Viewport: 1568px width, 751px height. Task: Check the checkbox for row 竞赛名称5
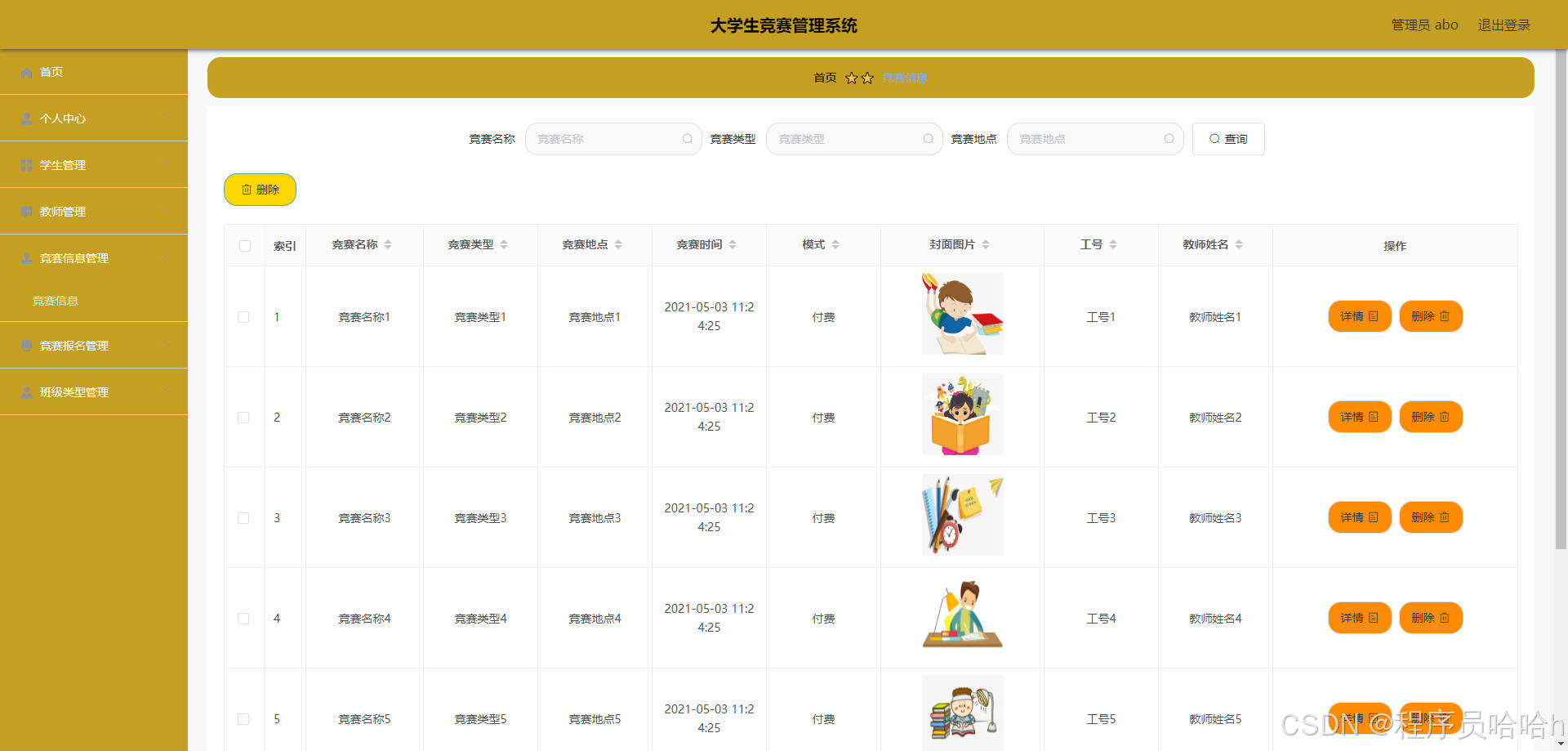click(243, 719)
